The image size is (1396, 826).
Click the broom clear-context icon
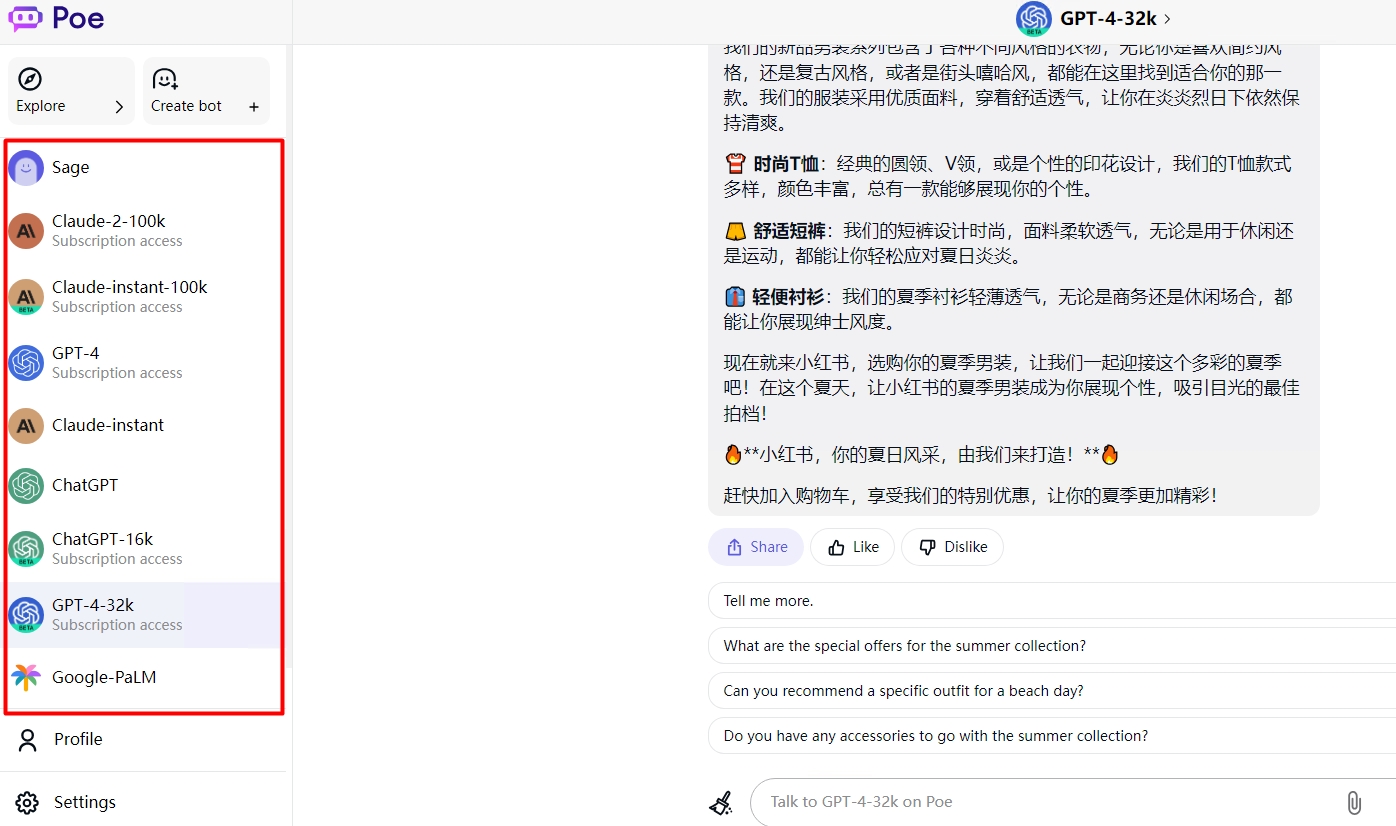click(x=721, y=802)
